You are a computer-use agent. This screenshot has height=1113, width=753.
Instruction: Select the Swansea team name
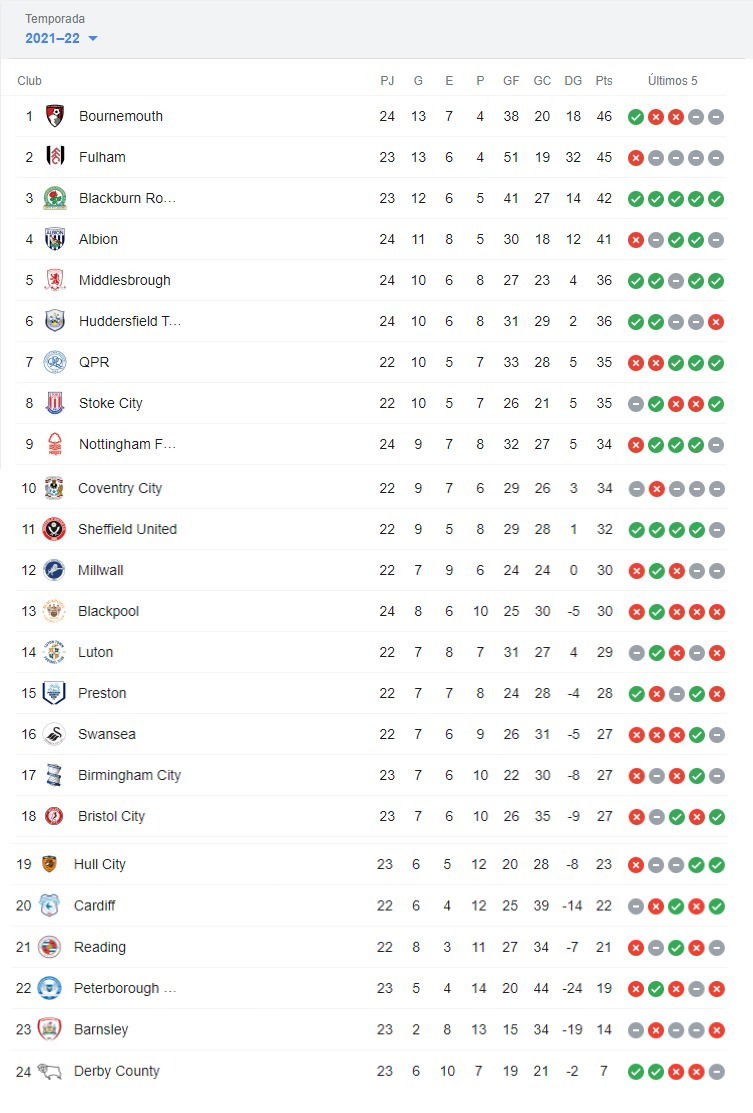click(106, 734)
